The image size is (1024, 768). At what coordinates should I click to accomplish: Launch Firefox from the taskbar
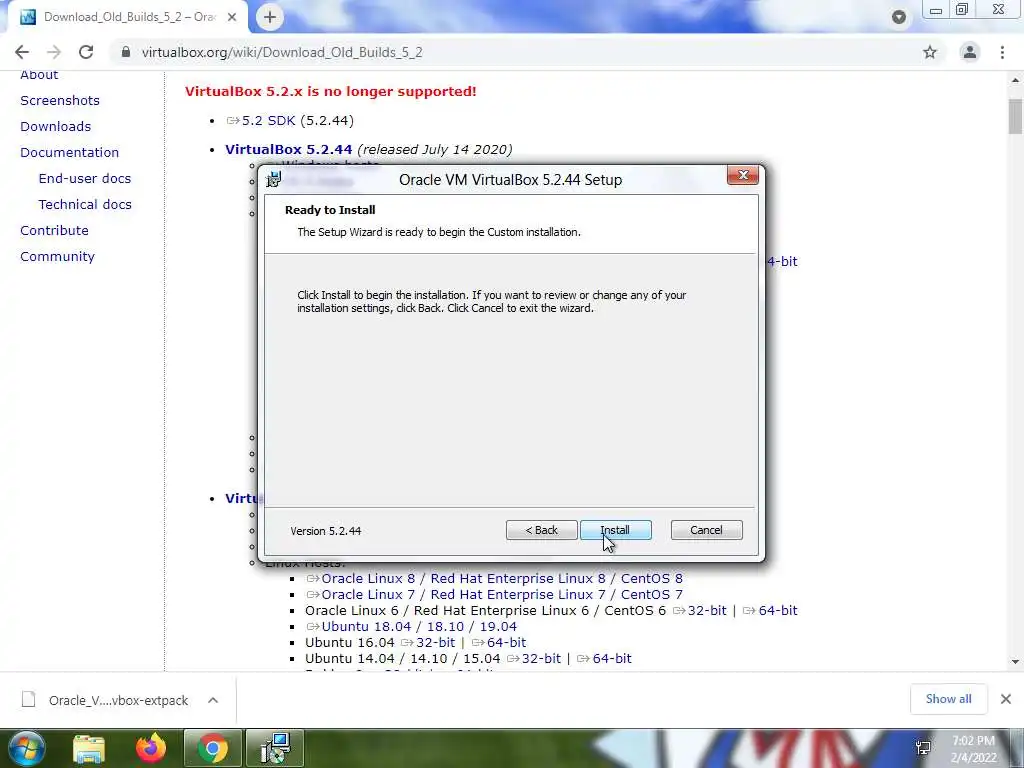(x=151, y=748)
